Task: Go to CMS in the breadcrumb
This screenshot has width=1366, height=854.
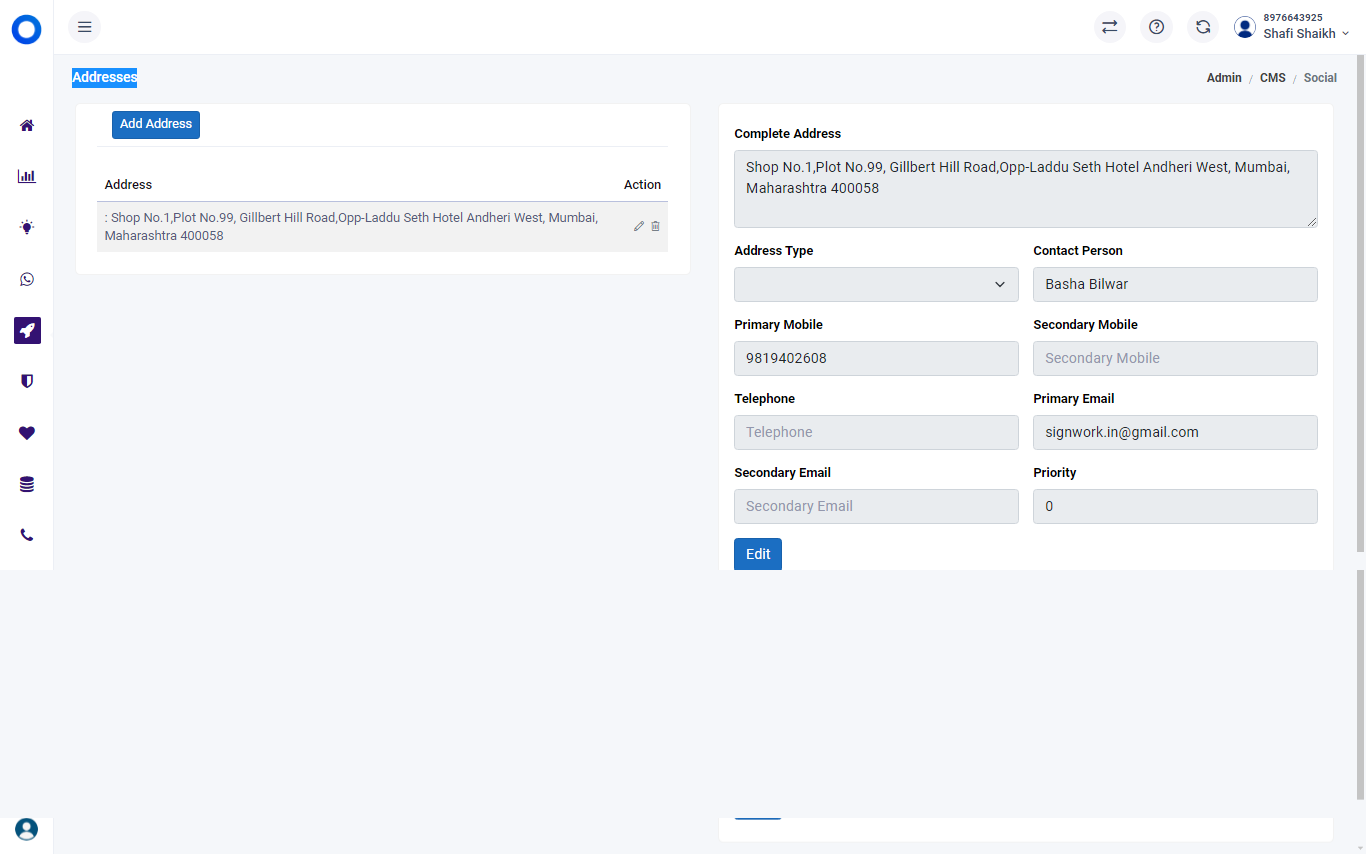Action: 1273,78
